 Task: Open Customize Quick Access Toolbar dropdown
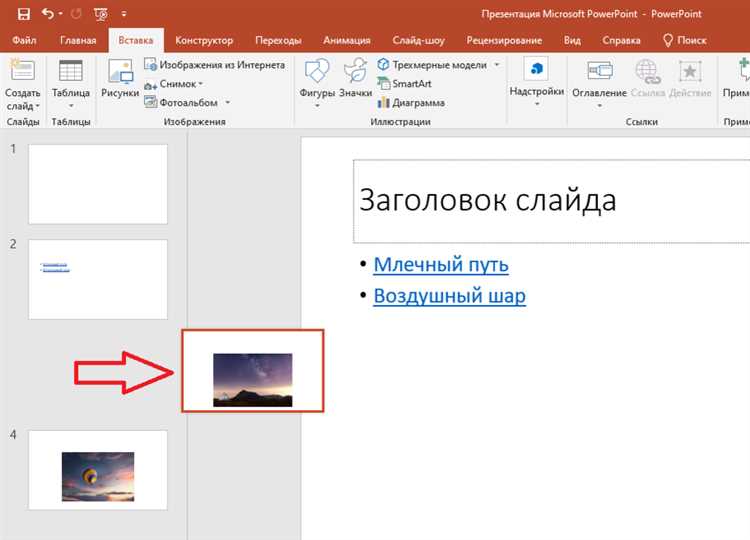pyautogui.click(x=124, y=14)
